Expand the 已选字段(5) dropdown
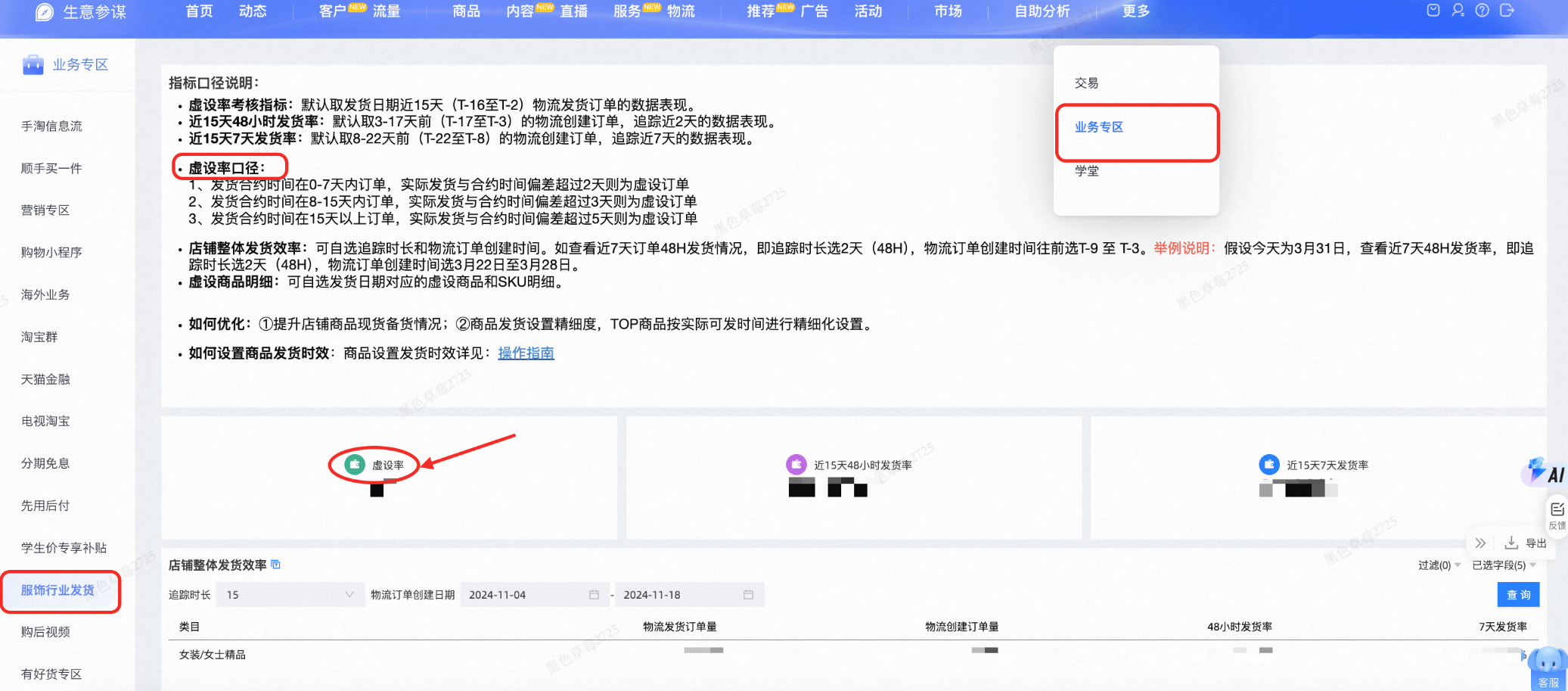1568x691 pixels. coord(1504,565)
